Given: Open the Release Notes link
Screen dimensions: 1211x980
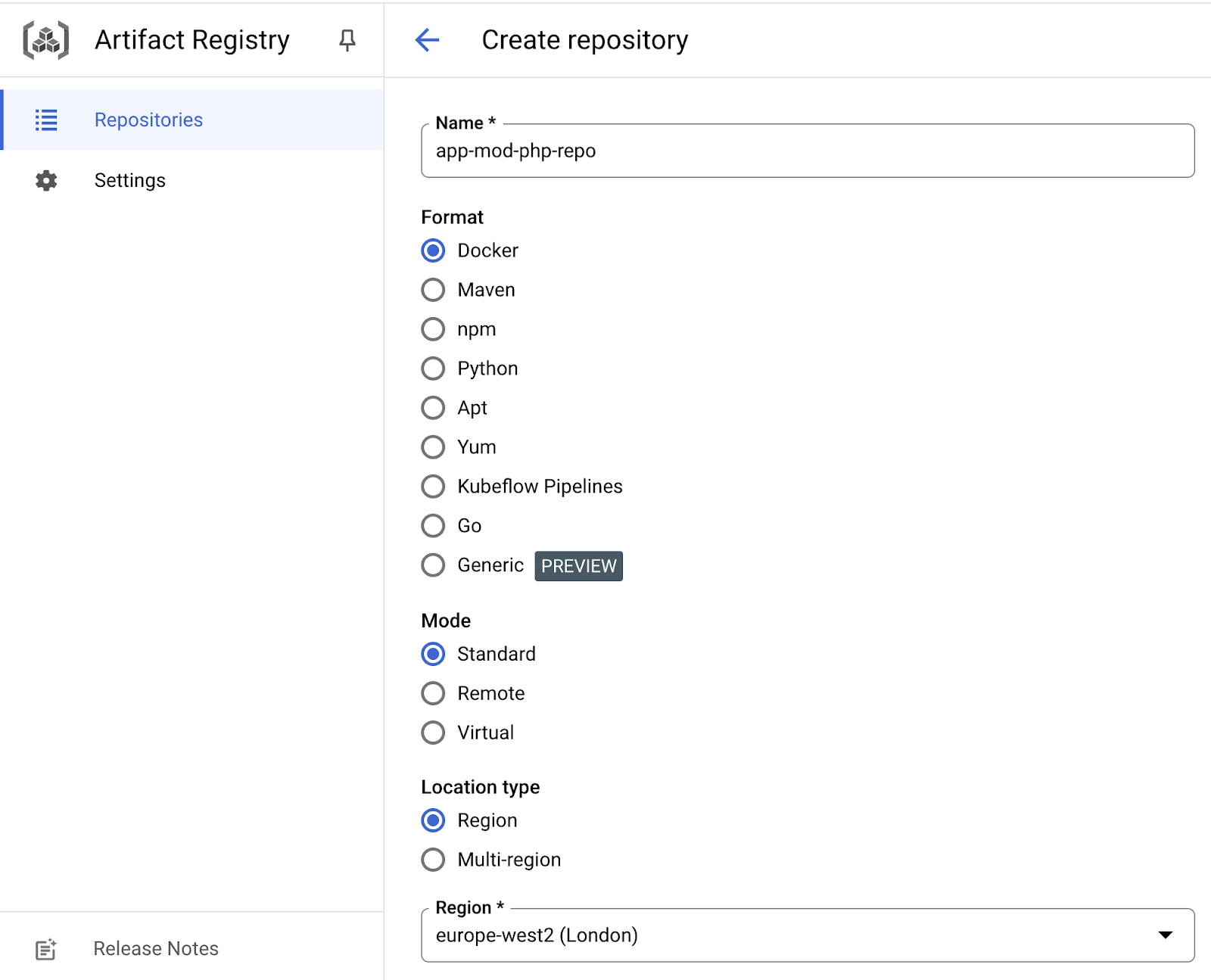Looking at the screenshot, I should pyautogui.click(x=156, y=949).
